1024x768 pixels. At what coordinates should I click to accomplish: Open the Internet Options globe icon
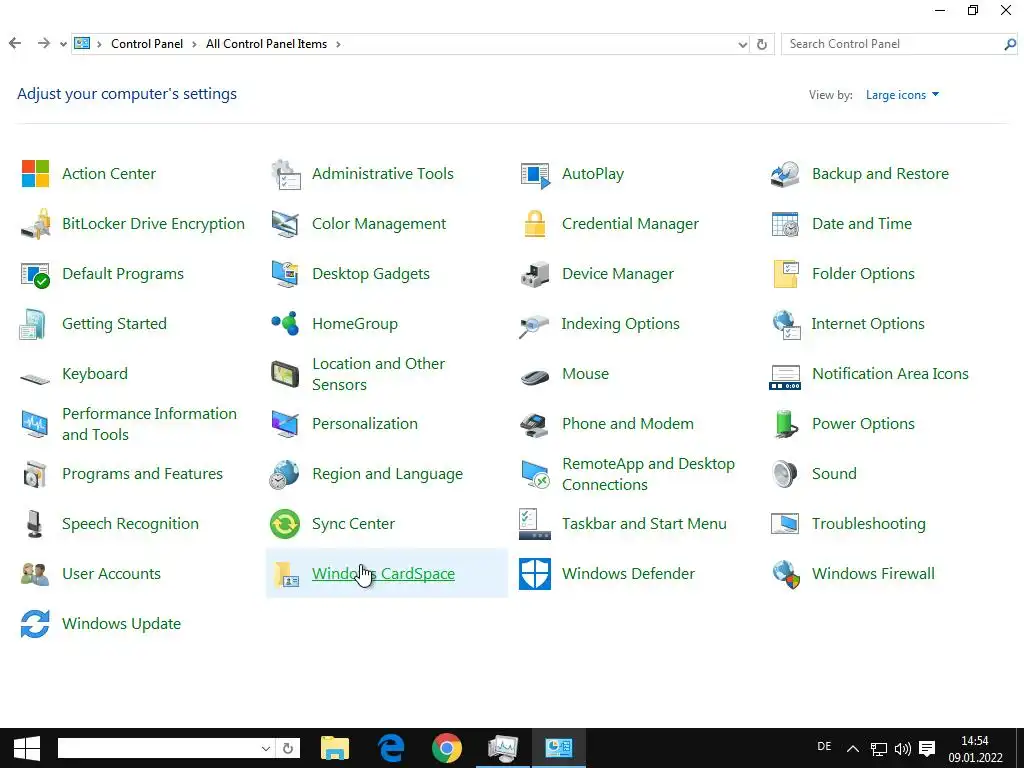786,325
